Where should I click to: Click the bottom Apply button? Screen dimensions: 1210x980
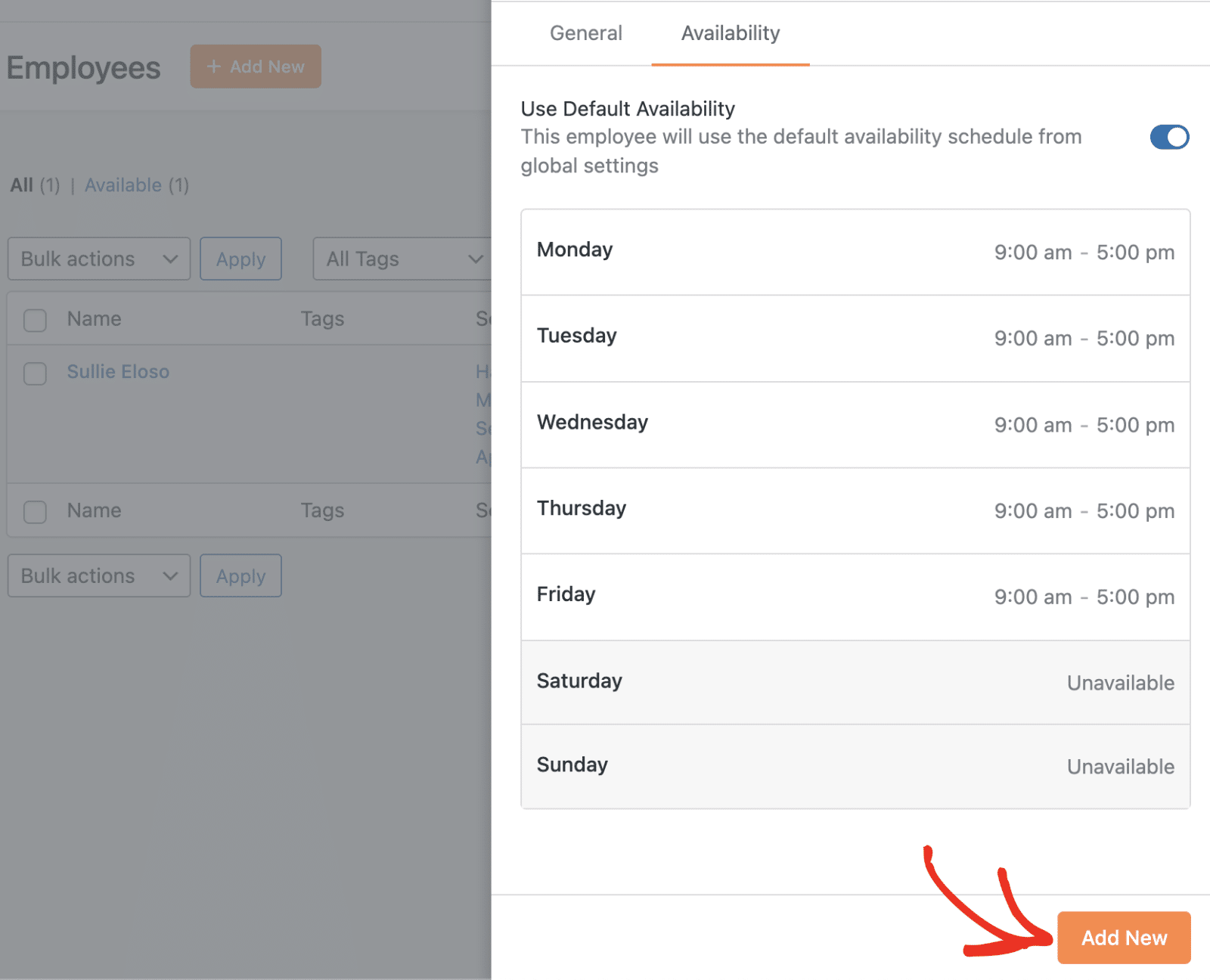pos(240,575)
